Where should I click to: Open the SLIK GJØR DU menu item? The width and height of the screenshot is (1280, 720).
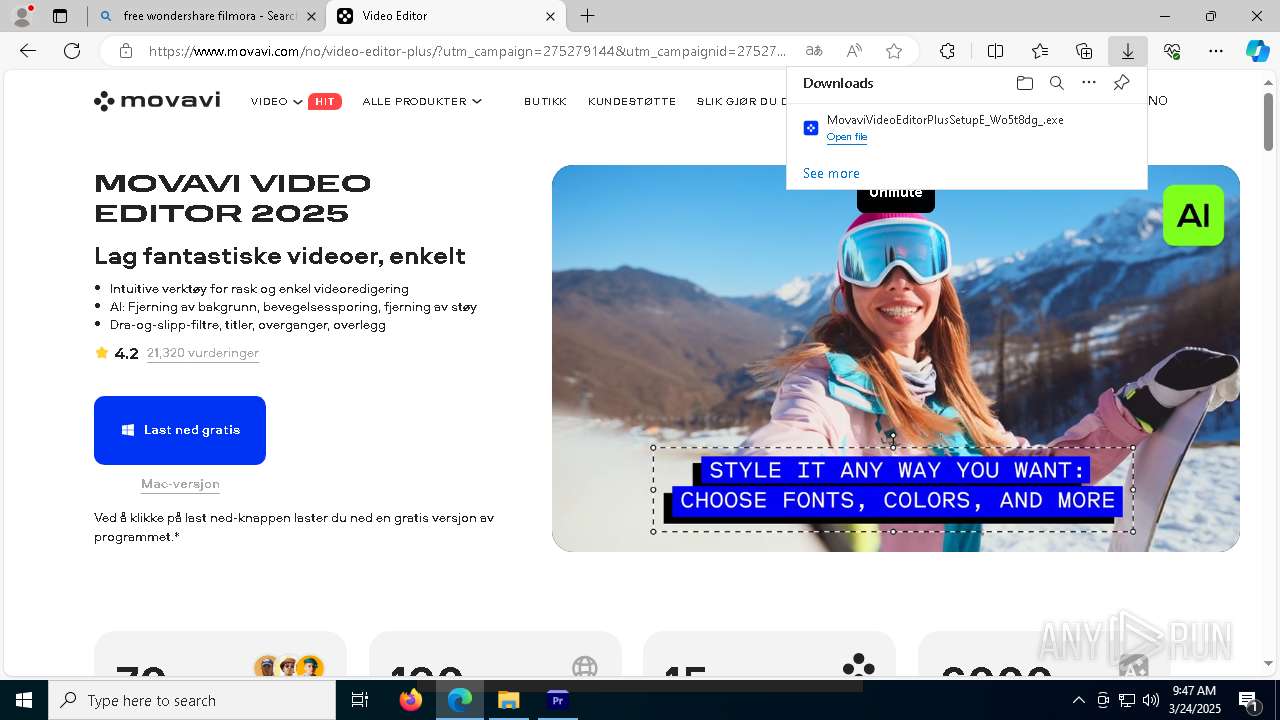pyautogui.click(x=741, y=101)
